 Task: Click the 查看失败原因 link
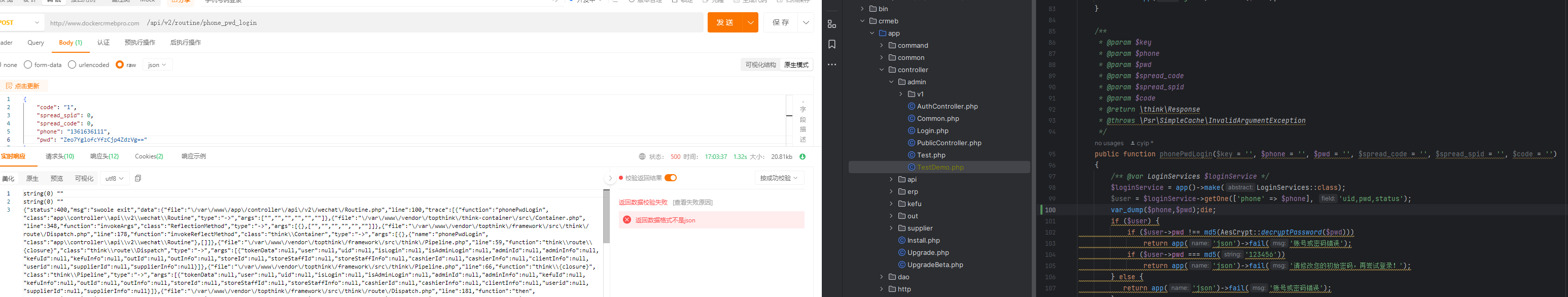(x=692, y=202)
